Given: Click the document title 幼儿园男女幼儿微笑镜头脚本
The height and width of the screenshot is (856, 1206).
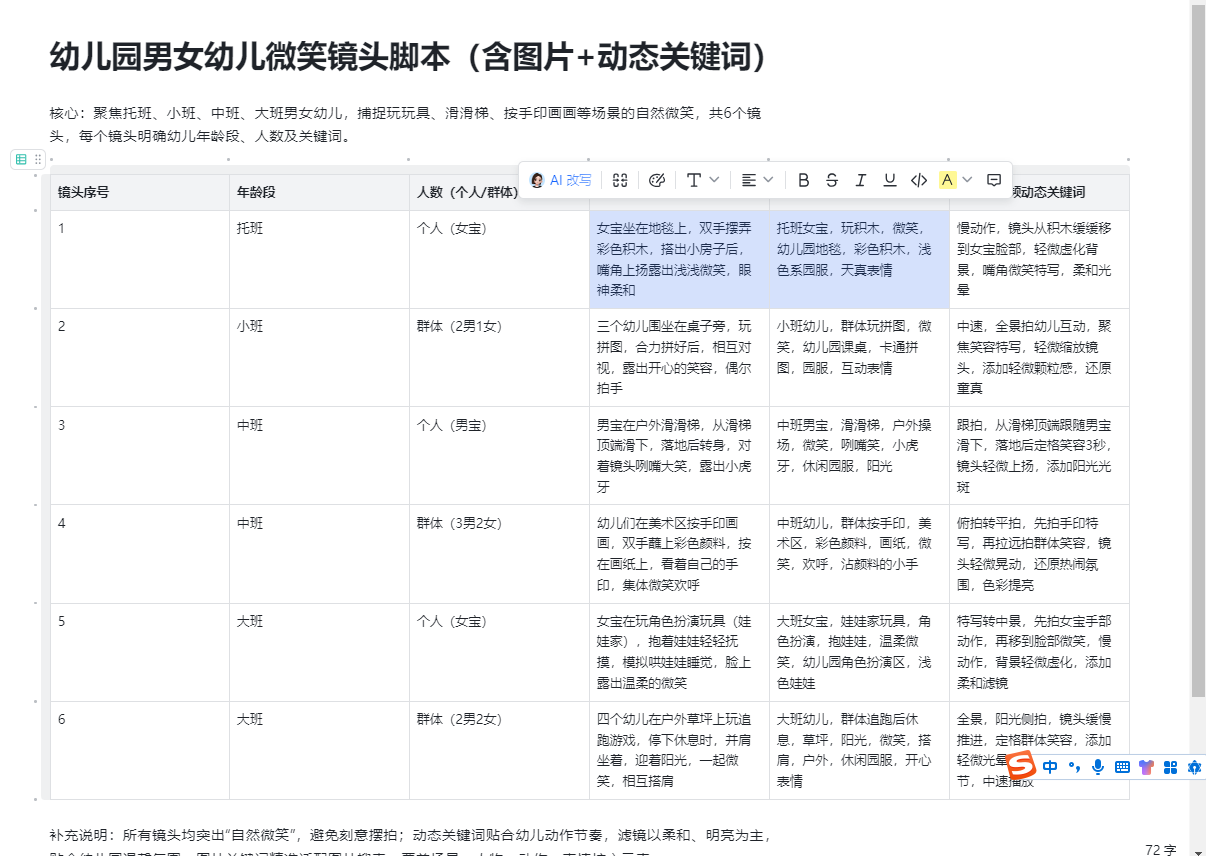Looking at the screenshot, I should tap(409, 57).
